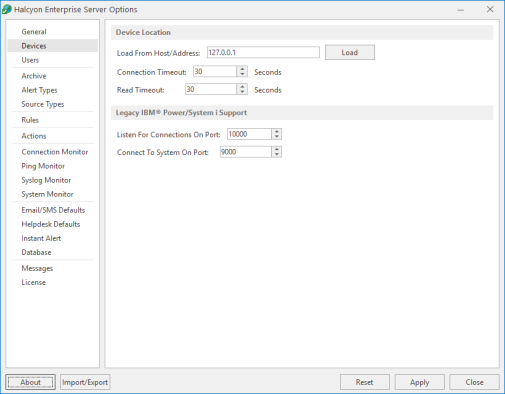Open Import/Export dialog
The height and width of the screenshot is (394, 505).
(85, 382)
